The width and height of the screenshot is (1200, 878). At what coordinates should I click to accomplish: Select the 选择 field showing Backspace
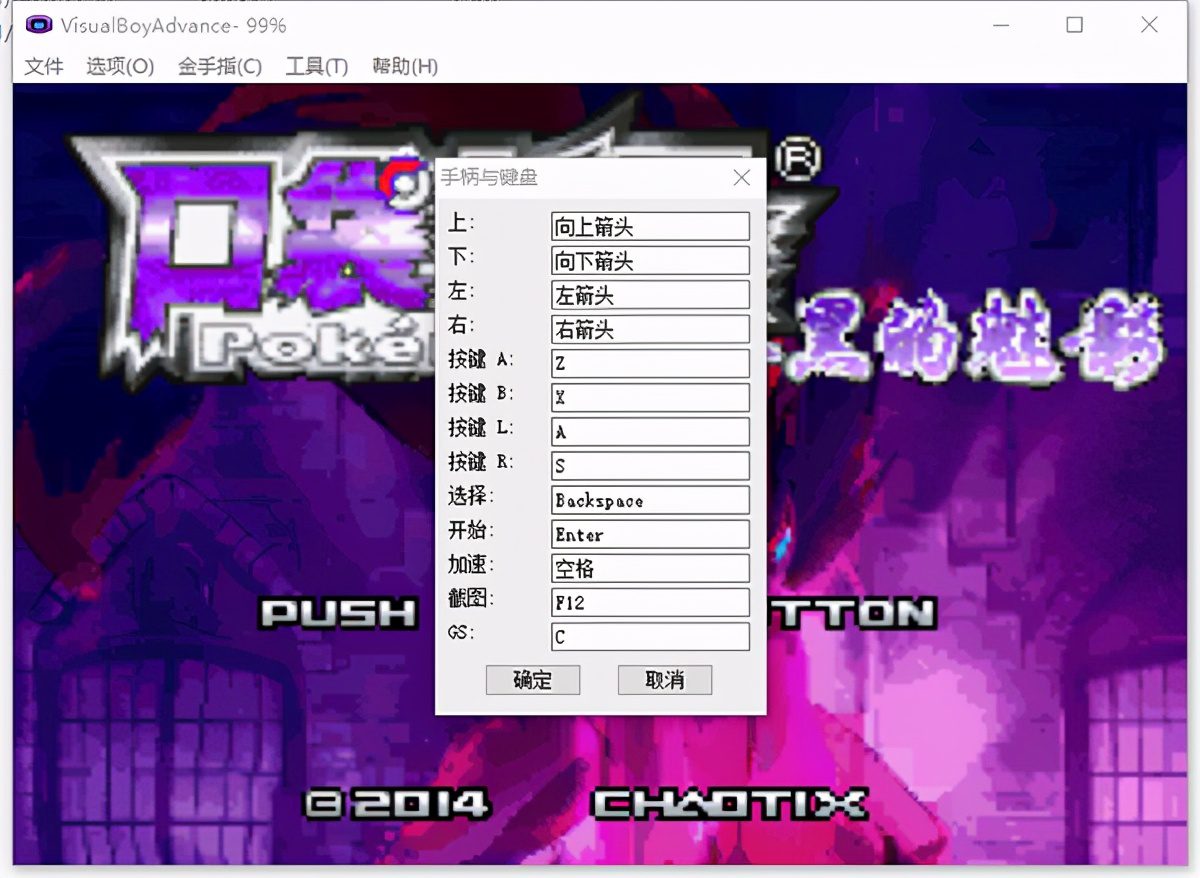[650, 500]
